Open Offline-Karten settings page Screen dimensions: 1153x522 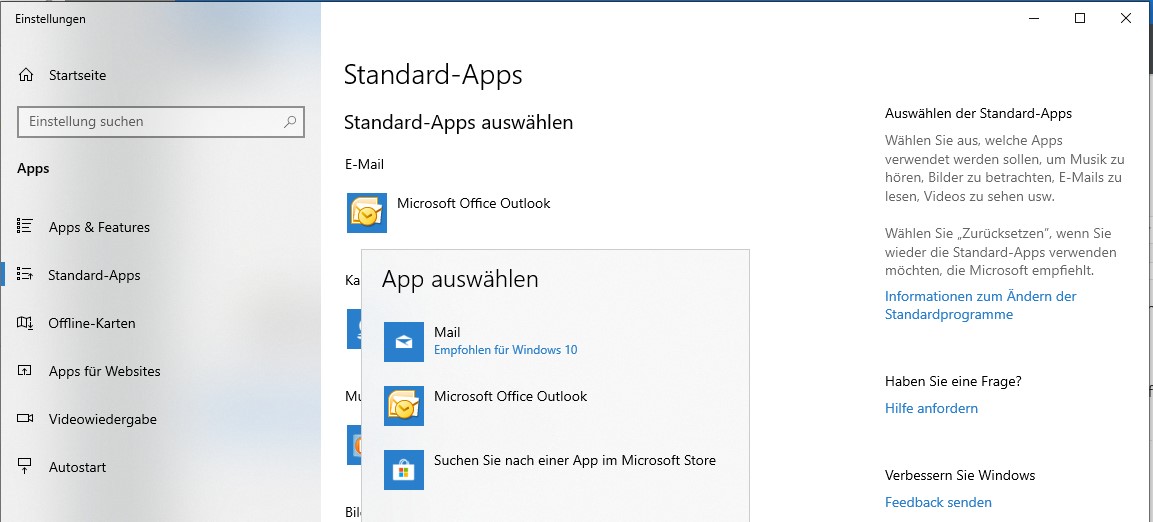point(92,323)
